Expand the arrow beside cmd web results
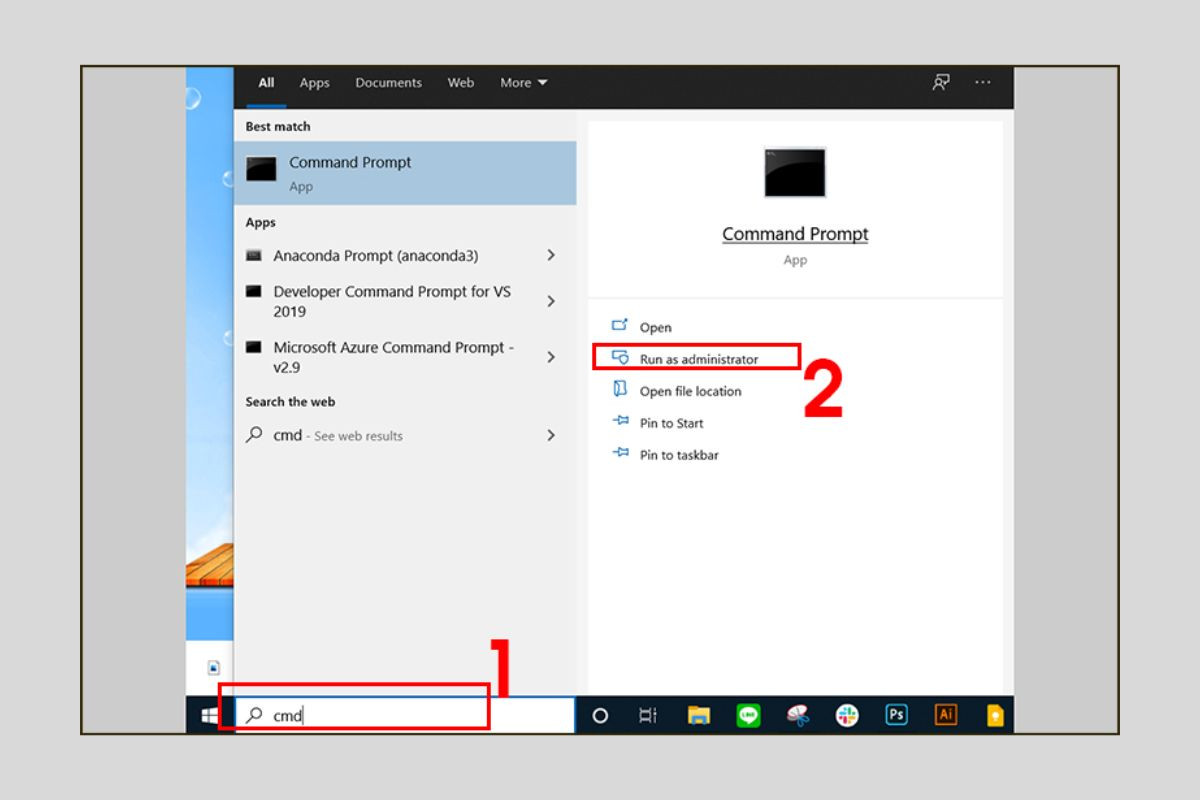 pyautogui.click(x=551, y=436)
